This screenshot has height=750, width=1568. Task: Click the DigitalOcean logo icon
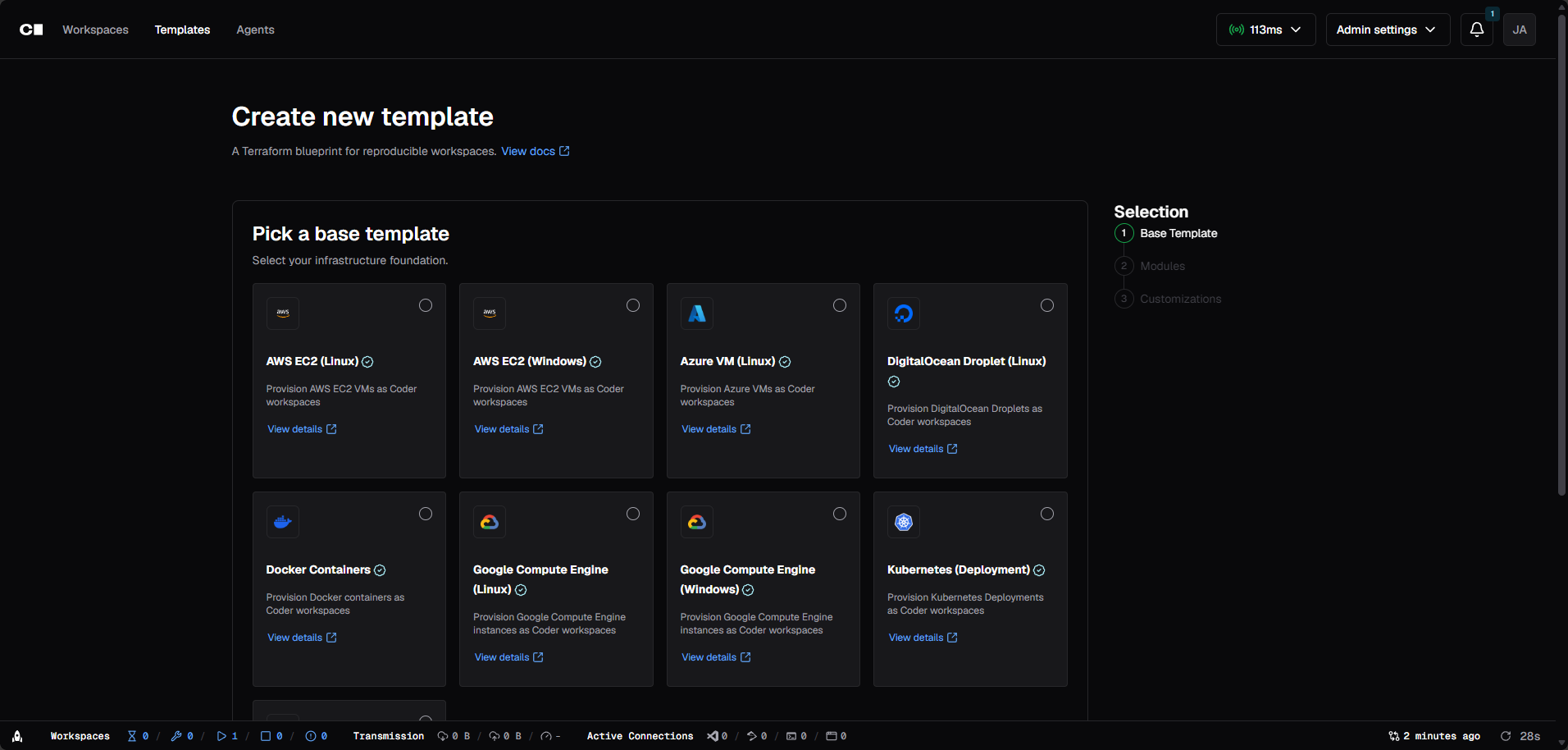(904, 313)
